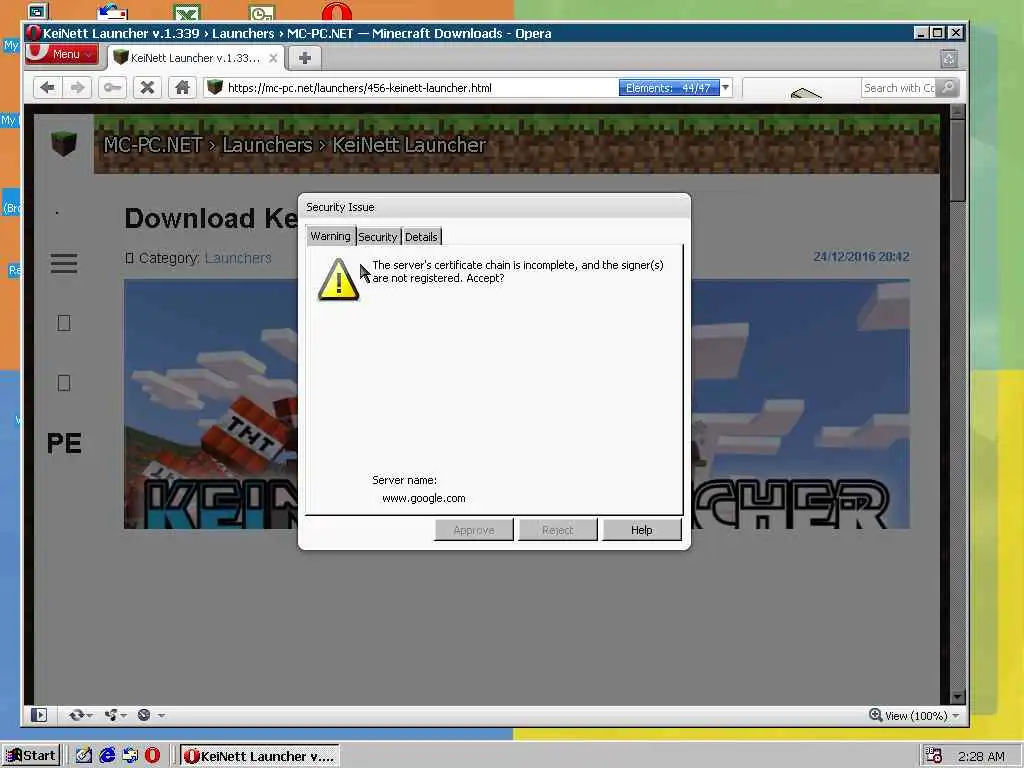This screenshot has width=1024, height=768.
Task: Toggle the Opera side panel button
Action: pyautogui.click(x=39, y=715)
